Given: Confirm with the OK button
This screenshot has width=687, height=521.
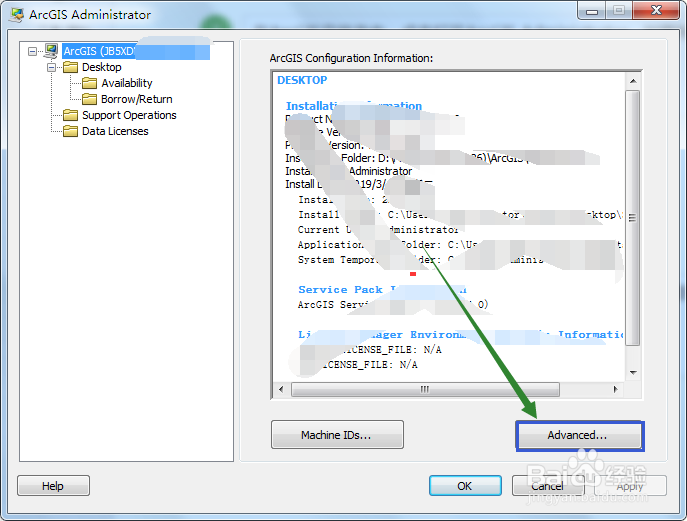Looking at the screenshot, I should coord(465,486).
